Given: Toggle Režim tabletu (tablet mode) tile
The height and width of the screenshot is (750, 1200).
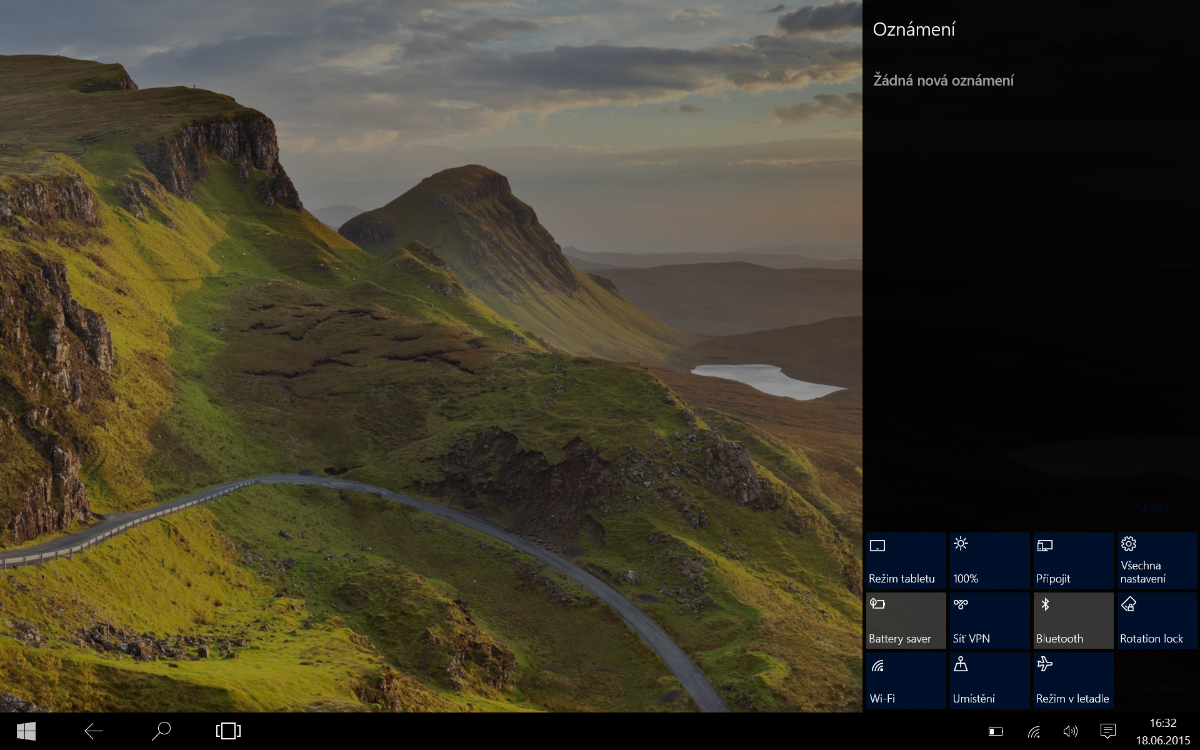Looking at the screenshot, I should click(905, 561).
